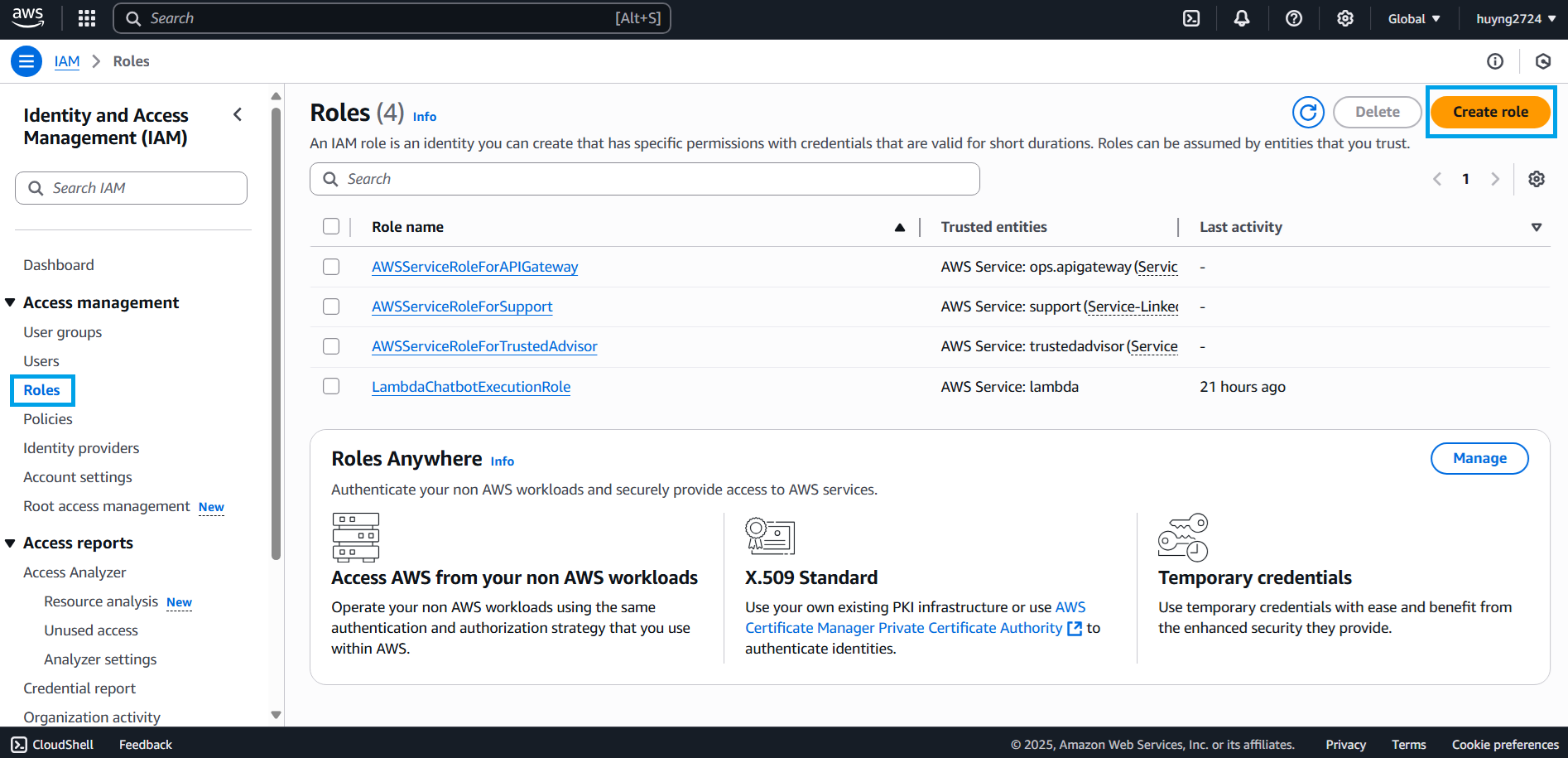Open Root access management in sidebar
The width and height of the screenshot is (1568, 758).
(107, 506)
